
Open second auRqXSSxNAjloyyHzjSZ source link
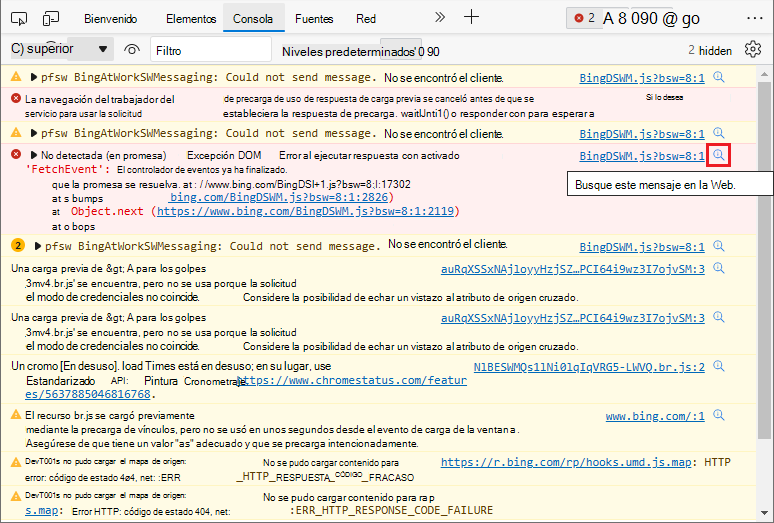coord(573,318)
